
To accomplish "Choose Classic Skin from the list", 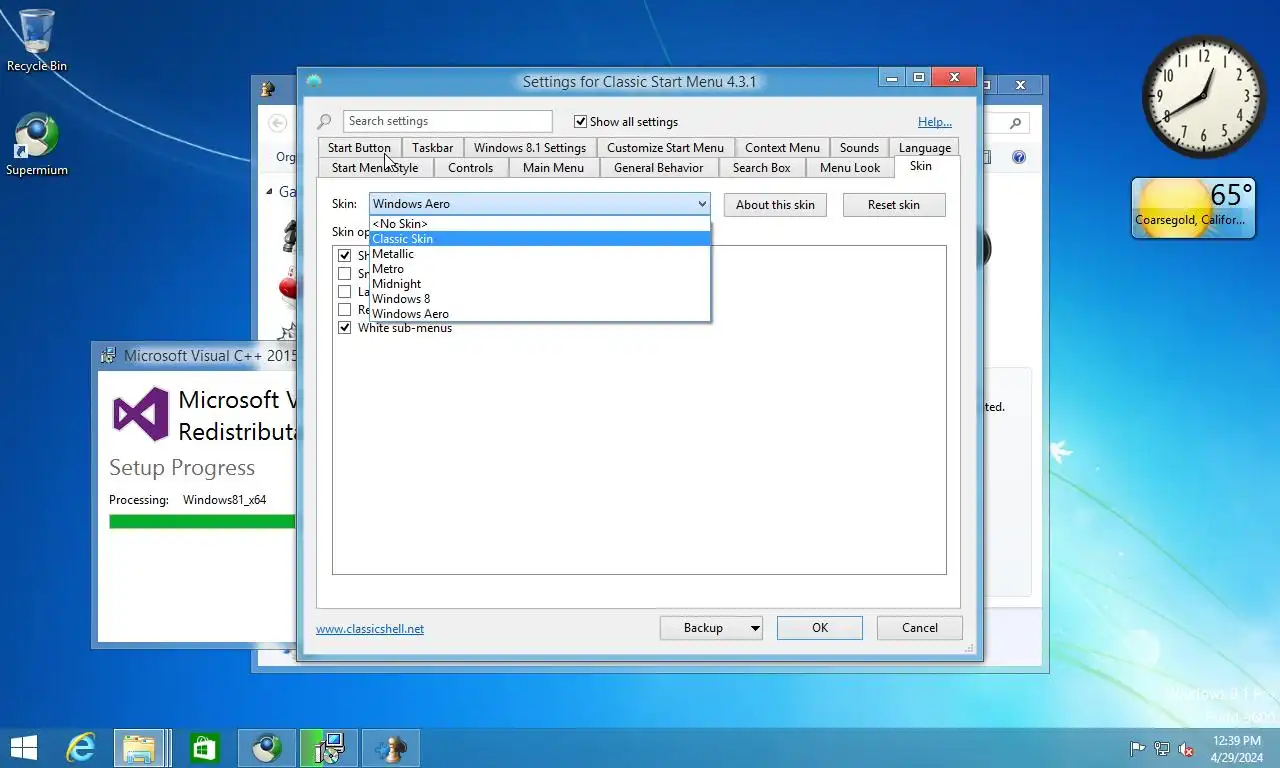I will pyautogui.click(x=540, y=239).
